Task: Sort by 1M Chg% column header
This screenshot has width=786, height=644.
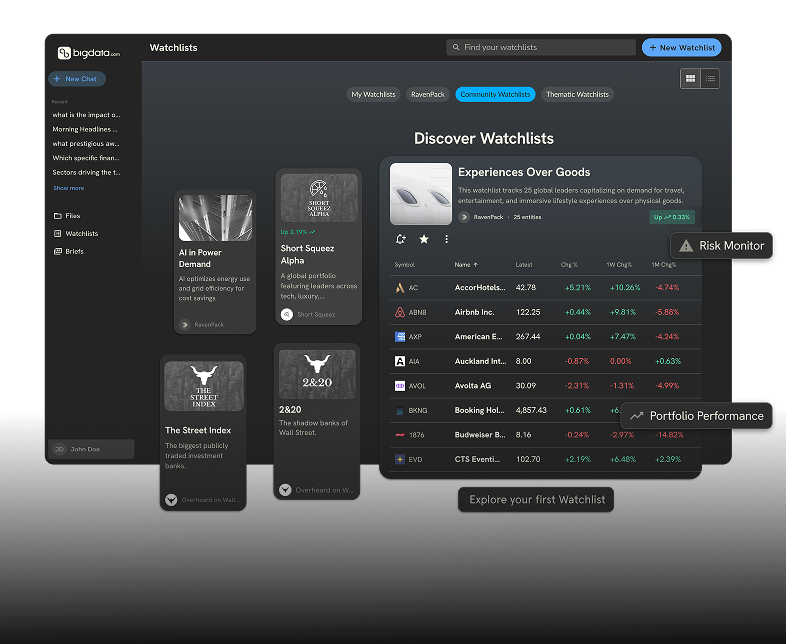Action: 664,265
